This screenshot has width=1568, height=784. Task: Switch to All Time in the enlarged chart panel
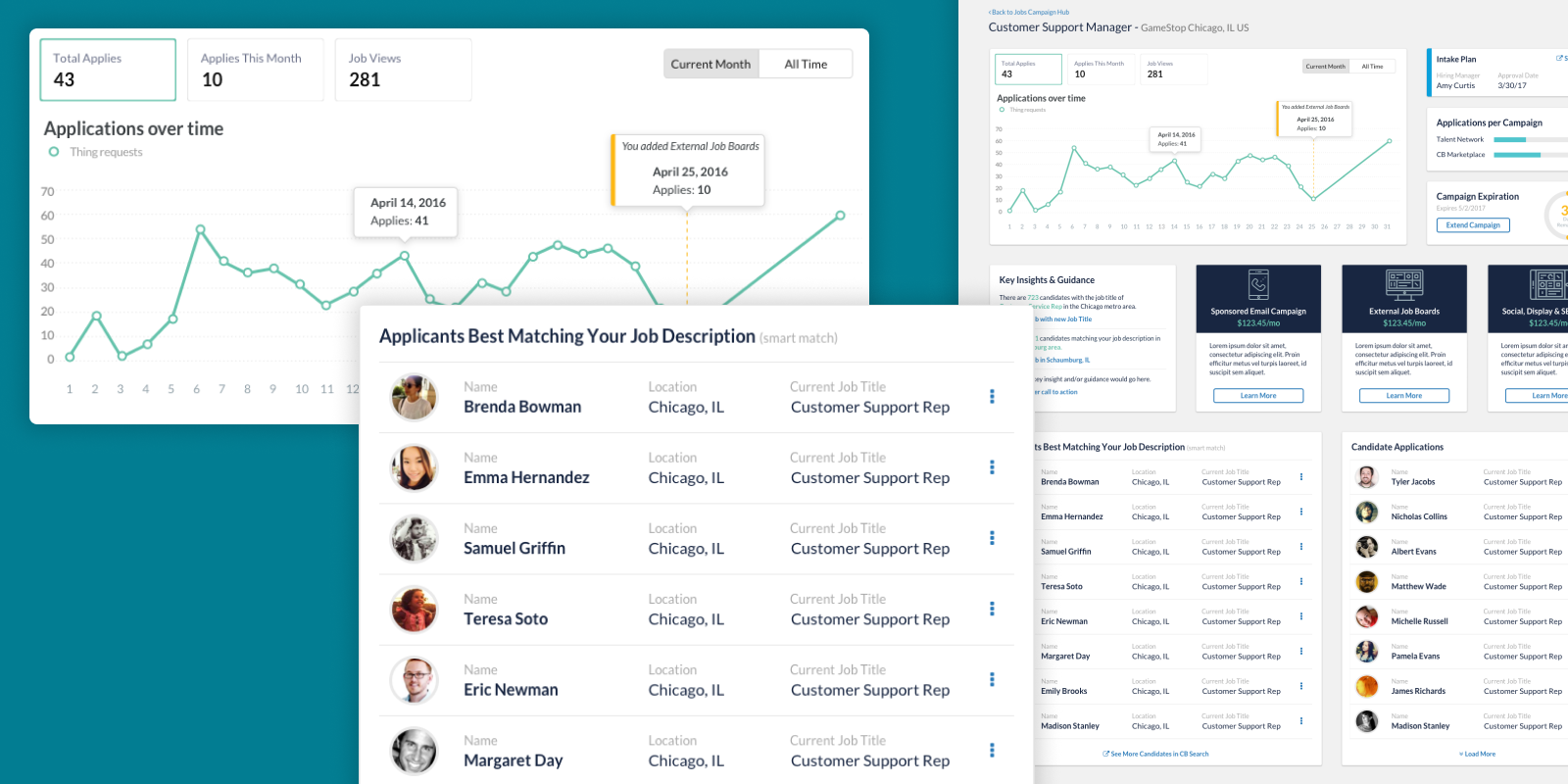(806, 65)
